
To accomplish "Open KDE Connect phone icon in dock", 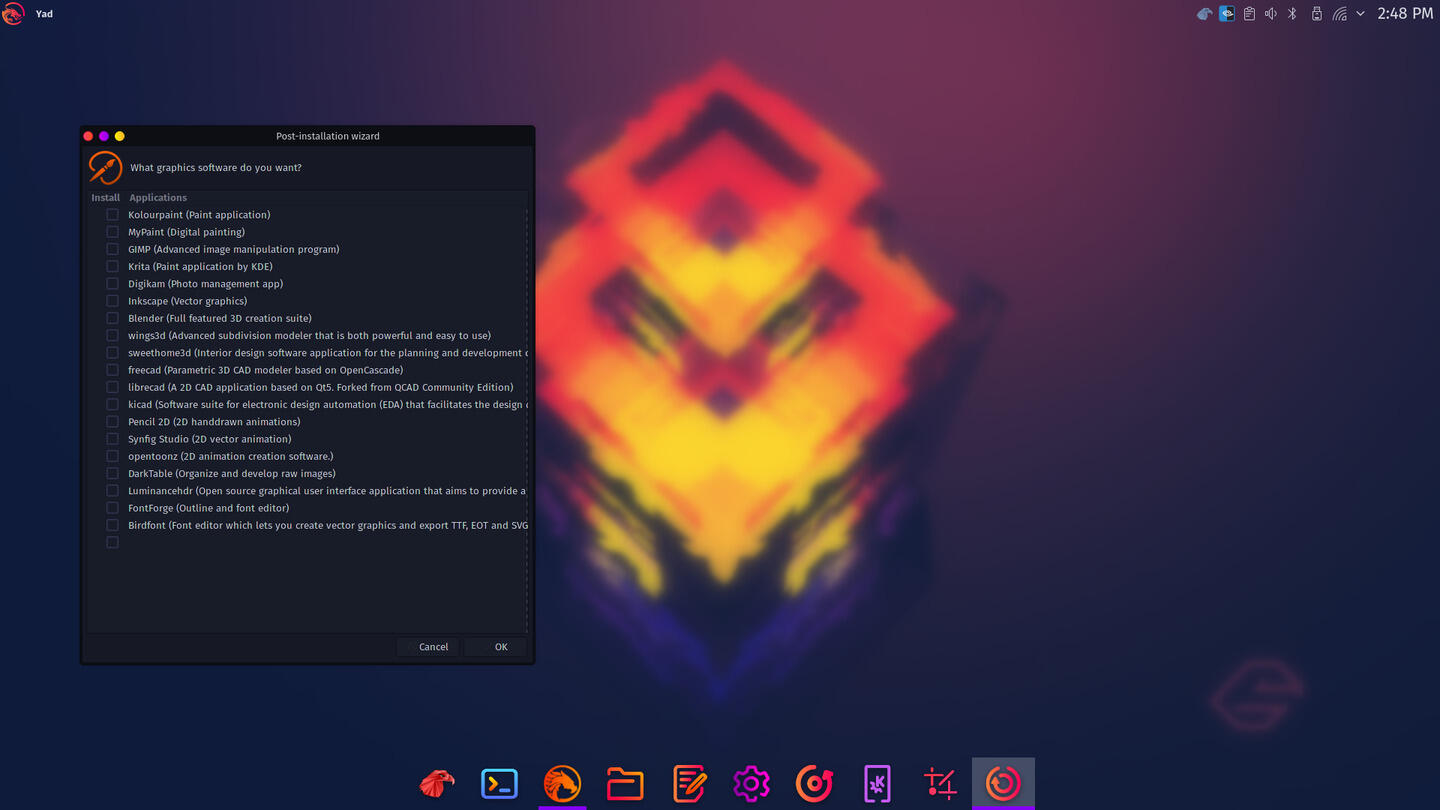I will tap(877, 783).
